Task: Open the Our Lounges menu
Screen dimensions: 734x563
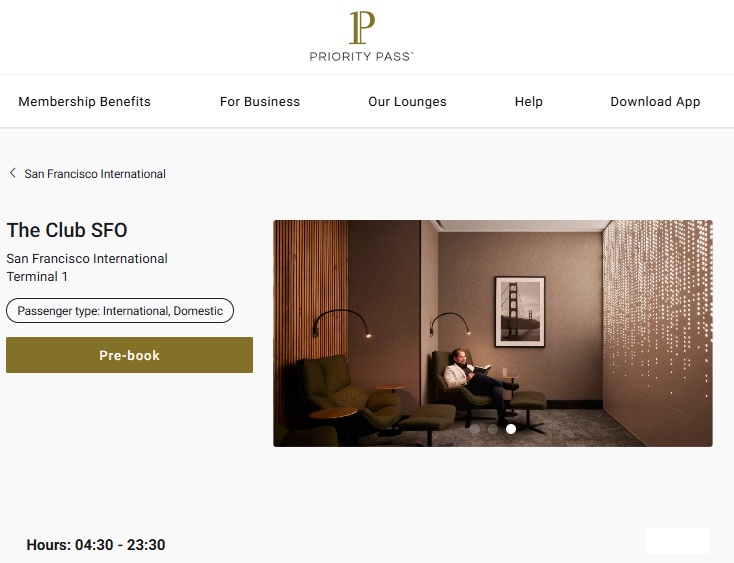Action: tap(407, 102)
